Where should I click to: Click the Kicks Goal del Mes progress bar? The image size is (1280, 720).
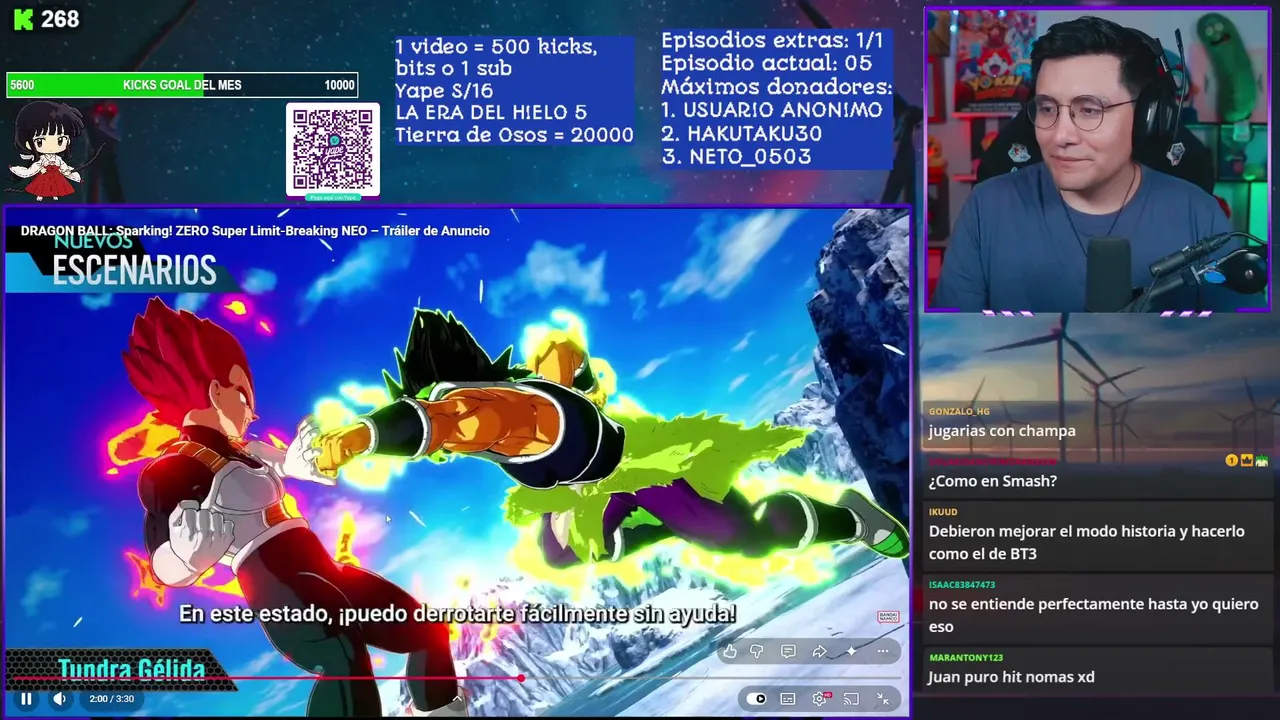click(x=181, y=85)
